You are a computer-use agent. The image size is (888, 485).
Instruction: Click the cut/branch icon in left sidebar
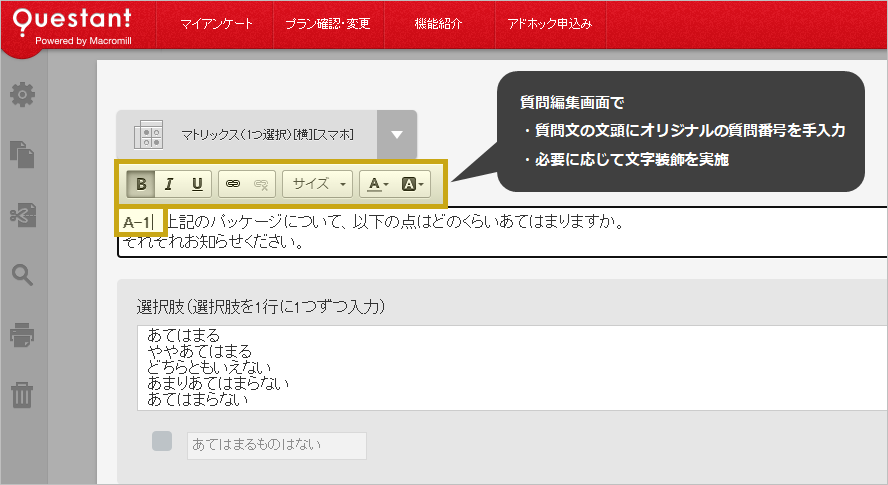[x=22, y=214]
